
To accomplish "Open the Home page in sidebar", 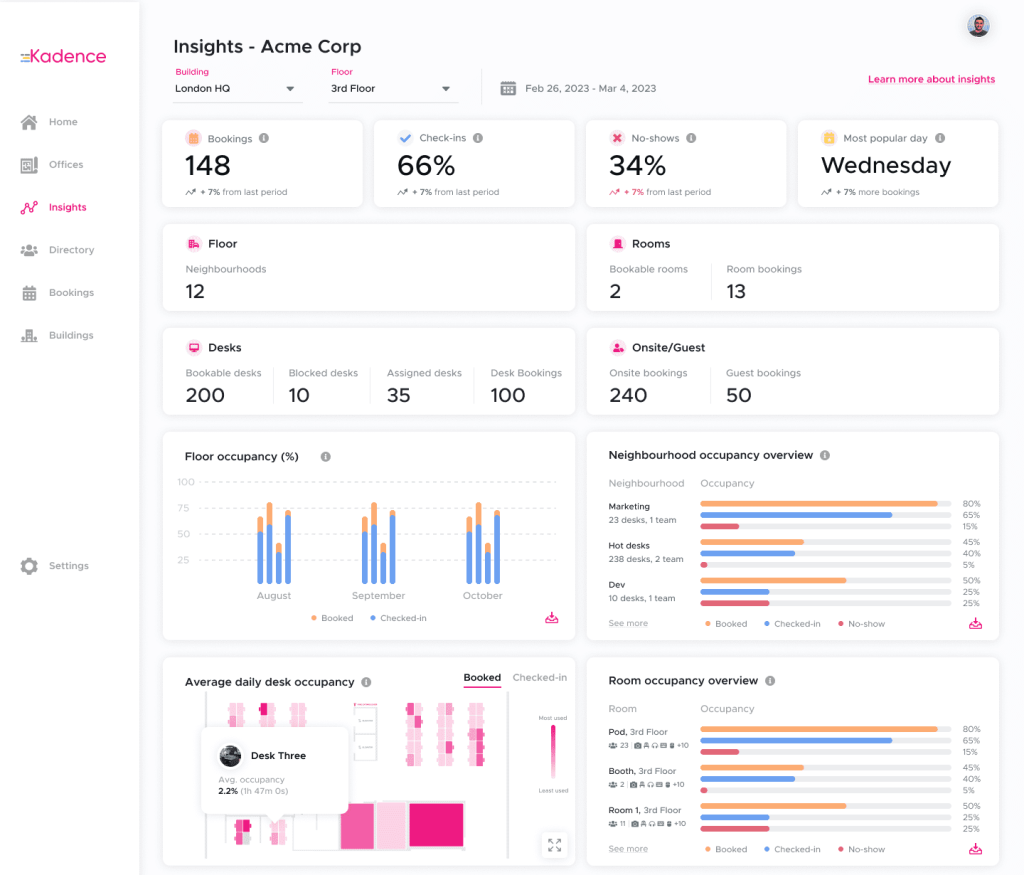I will [x=62, y=122].
